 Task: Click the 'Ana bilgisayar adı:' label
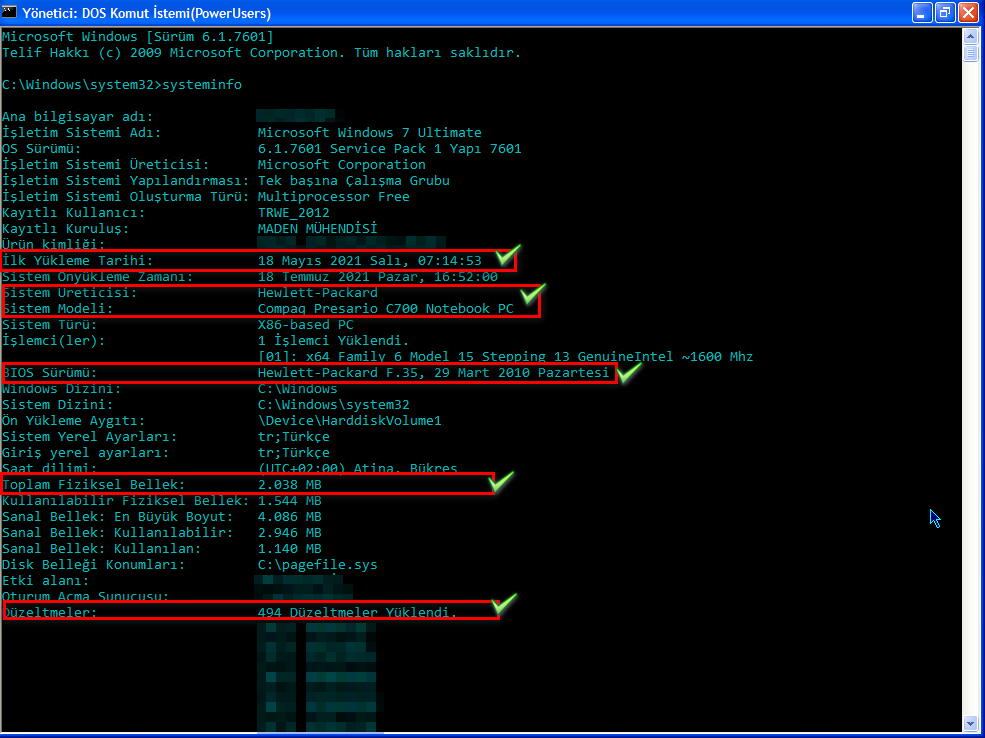[78, 117]
